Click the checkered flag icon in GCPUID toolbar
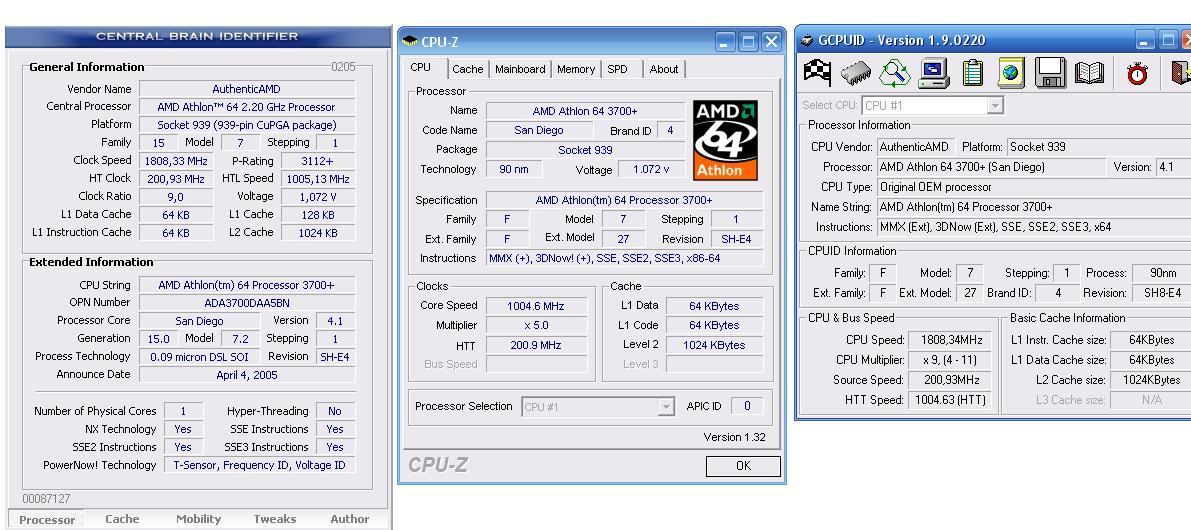Viewport: 1191px width, 530px height. 817,73
